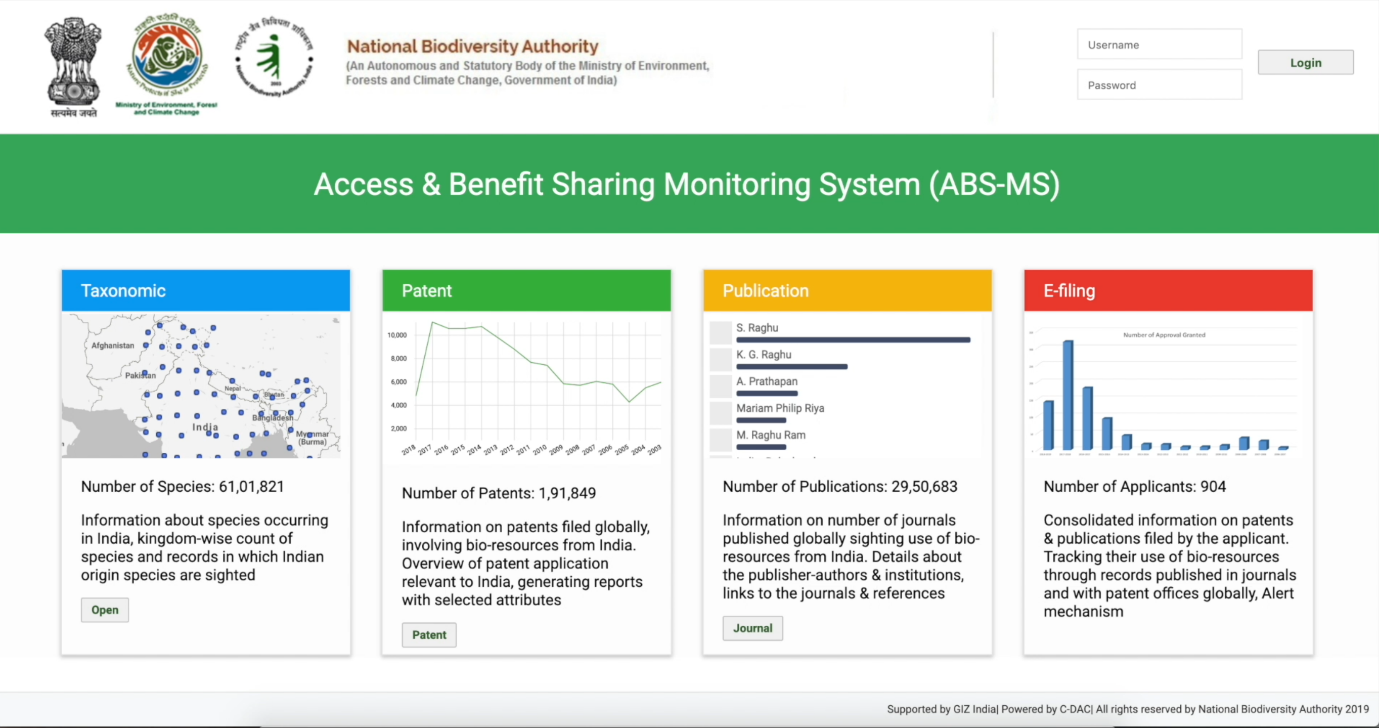This screenshot has width=1379, height=728.
Task: Select the red E-filing card header
Action: point(1168,291)
